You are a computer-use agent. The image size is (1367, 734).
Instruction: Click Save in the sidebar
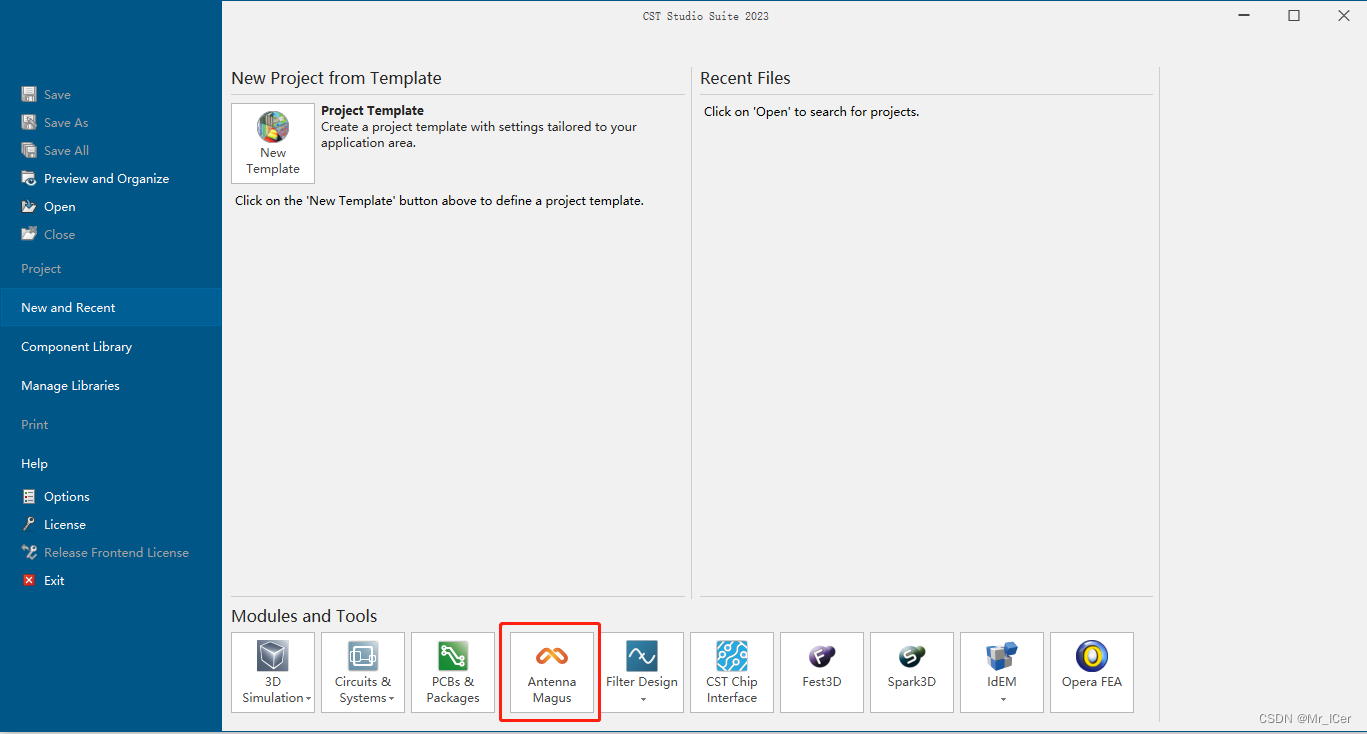pos(46,95)
